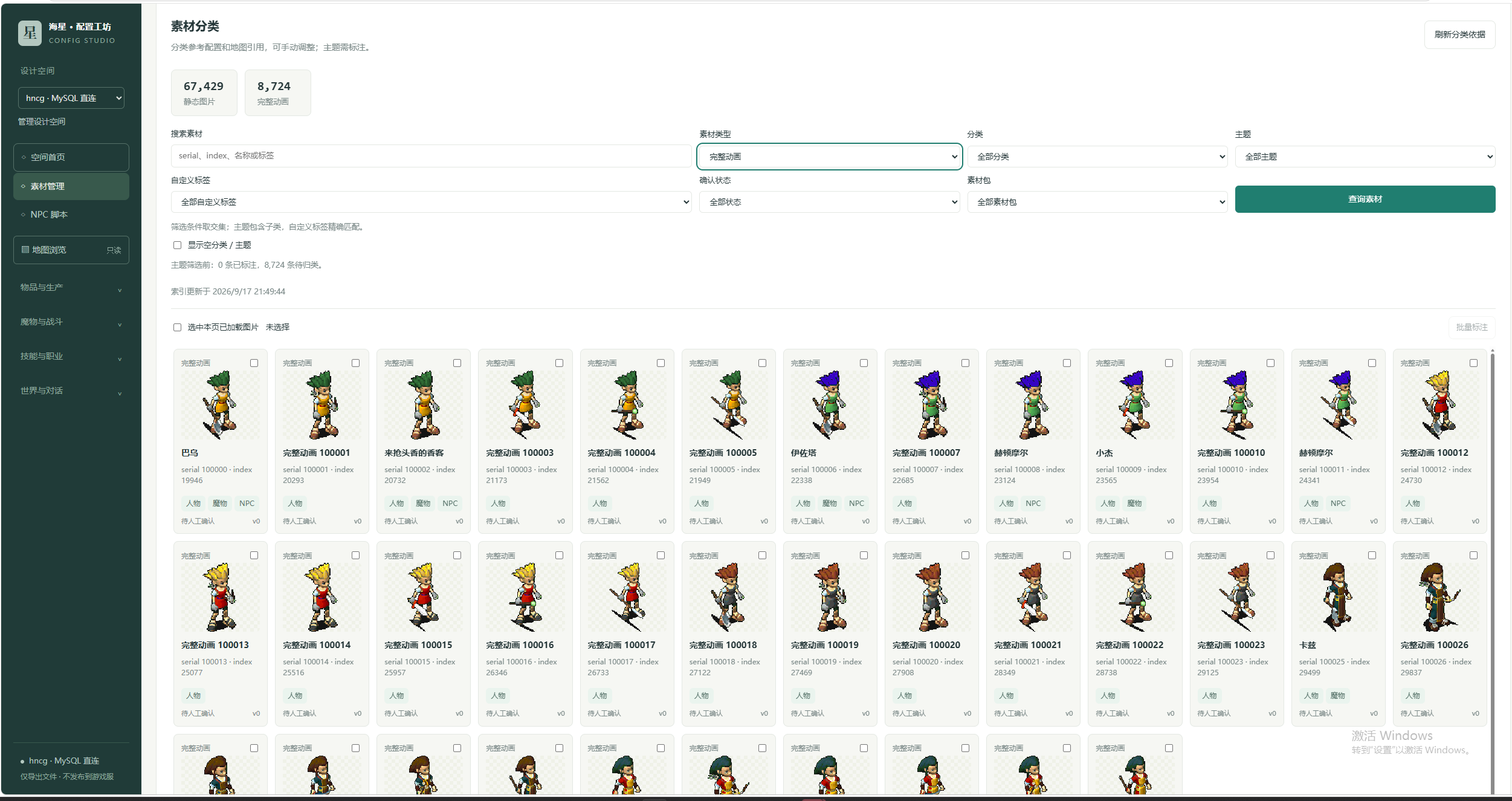Focus the 搜索素材 search input field

pyautogui.click(x=431, y=156)
